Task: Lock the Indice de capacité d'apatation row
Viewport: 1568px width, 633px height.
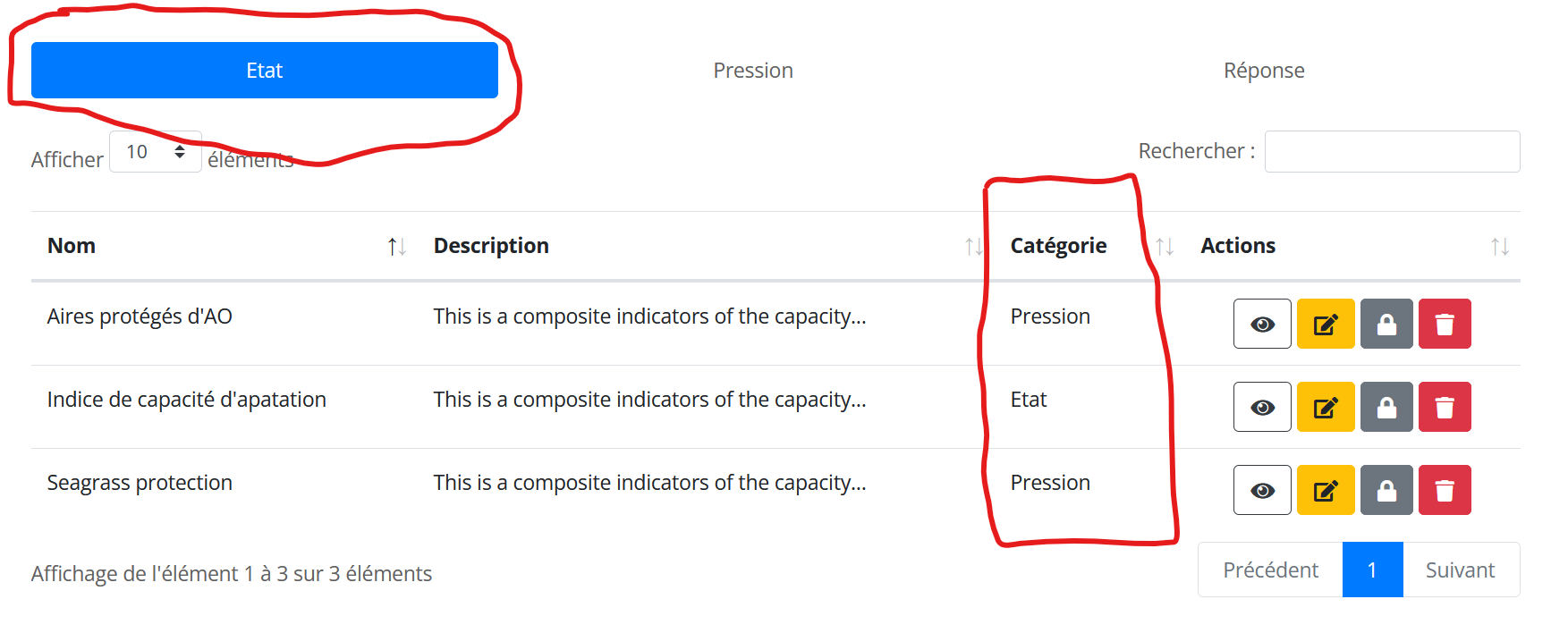Action: [x=1386, y=407]
